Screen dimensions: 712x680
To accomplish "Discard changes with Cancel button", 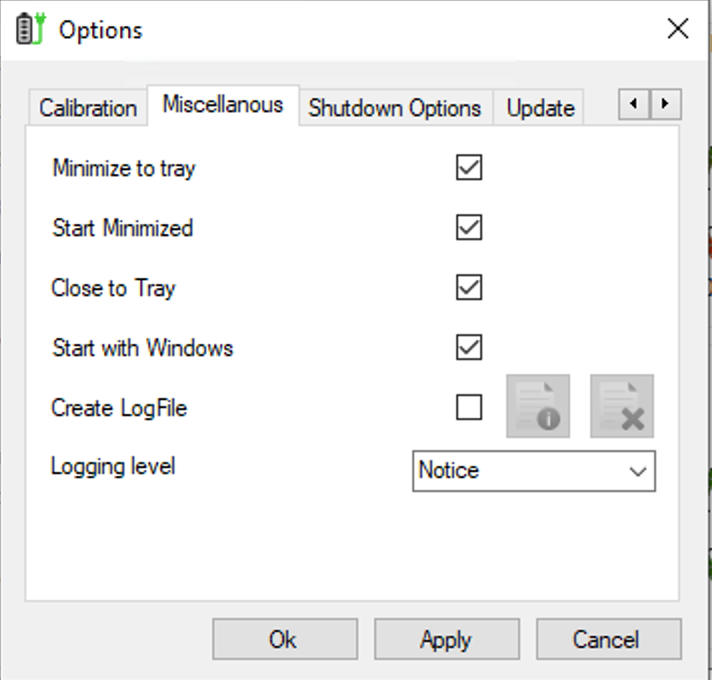I will [609, 639].
